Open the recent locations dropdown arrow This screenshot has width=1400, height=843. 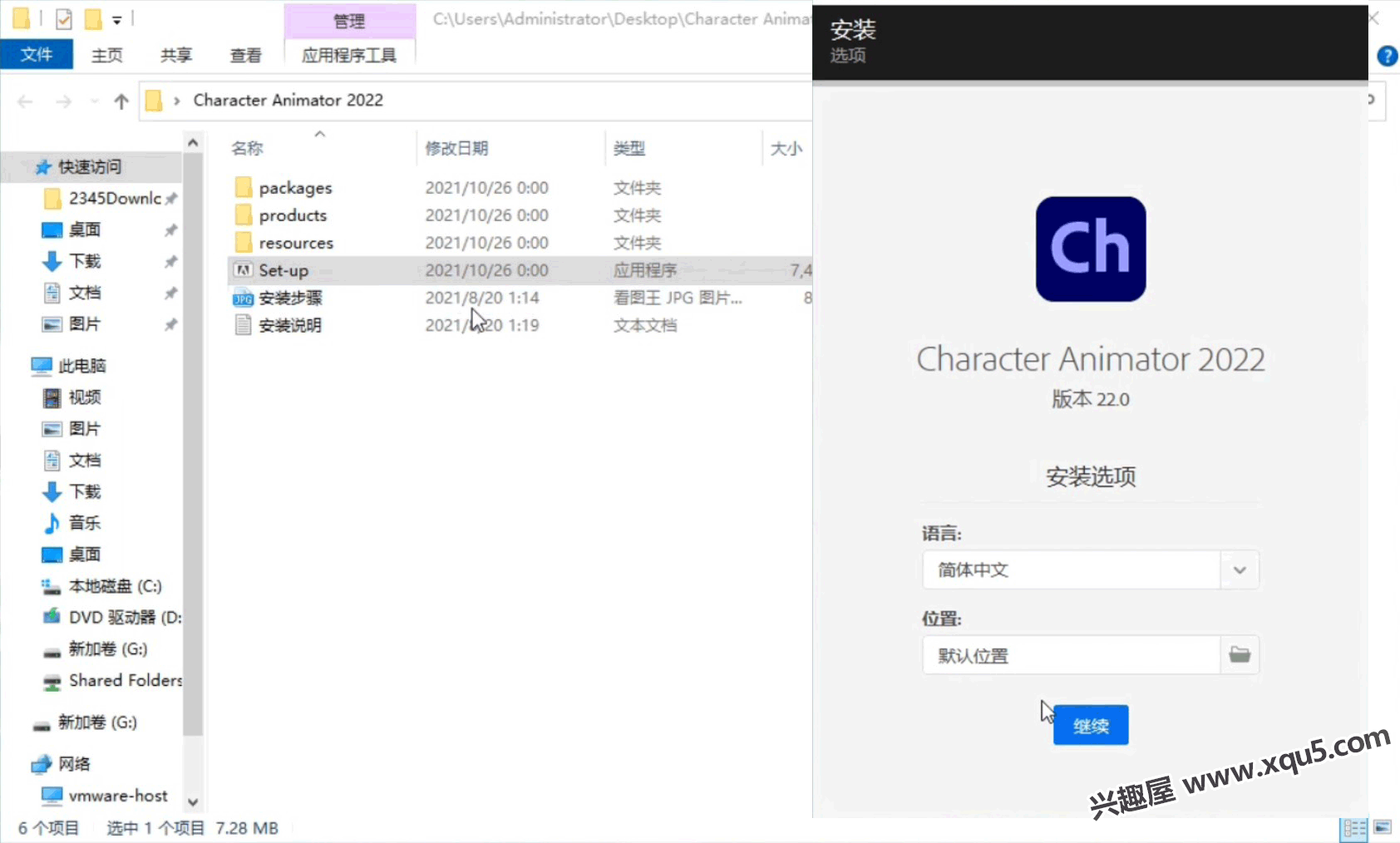pos(94,101)
